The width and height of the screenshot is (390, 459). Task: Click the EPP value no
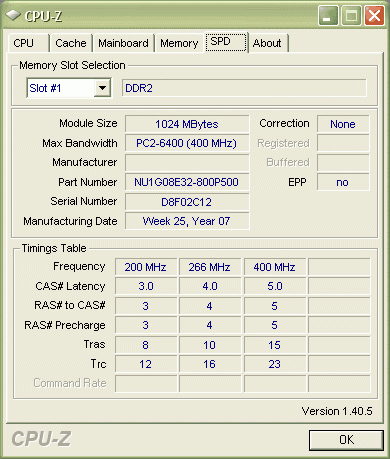[343, 182]
